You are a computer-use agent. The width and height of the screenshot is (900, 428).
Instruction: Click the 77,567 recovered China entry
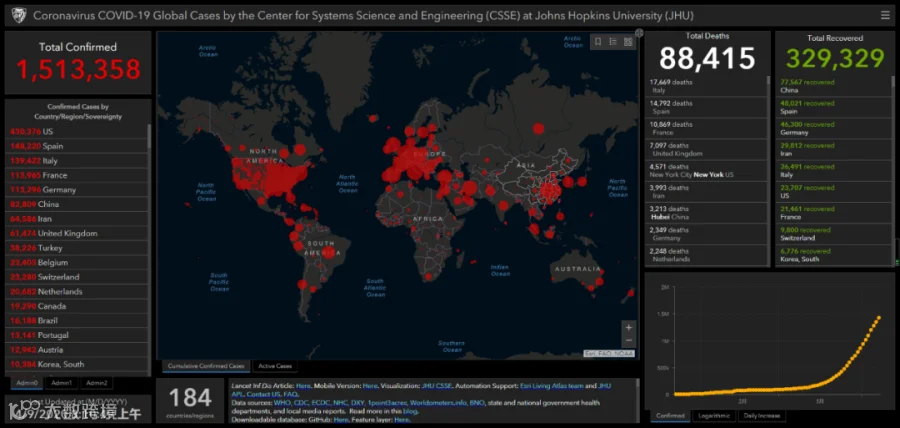833,86
